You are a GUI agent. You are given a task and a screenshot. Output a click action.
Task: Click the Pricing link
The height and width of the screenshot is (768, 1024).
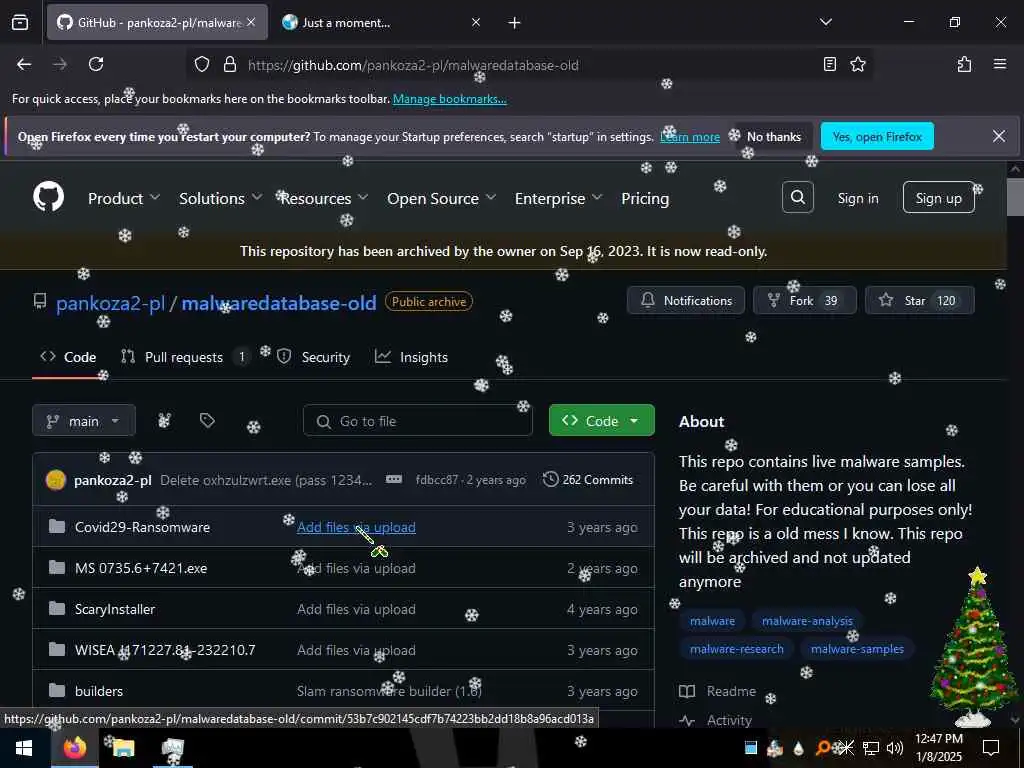pos(645,199)
